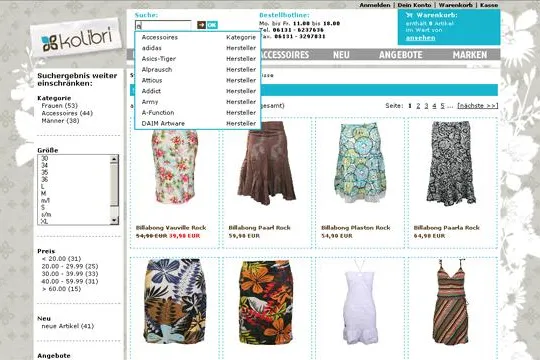Show neue Artikel (41)
The image size is (540, 360).
coord(68,326)
